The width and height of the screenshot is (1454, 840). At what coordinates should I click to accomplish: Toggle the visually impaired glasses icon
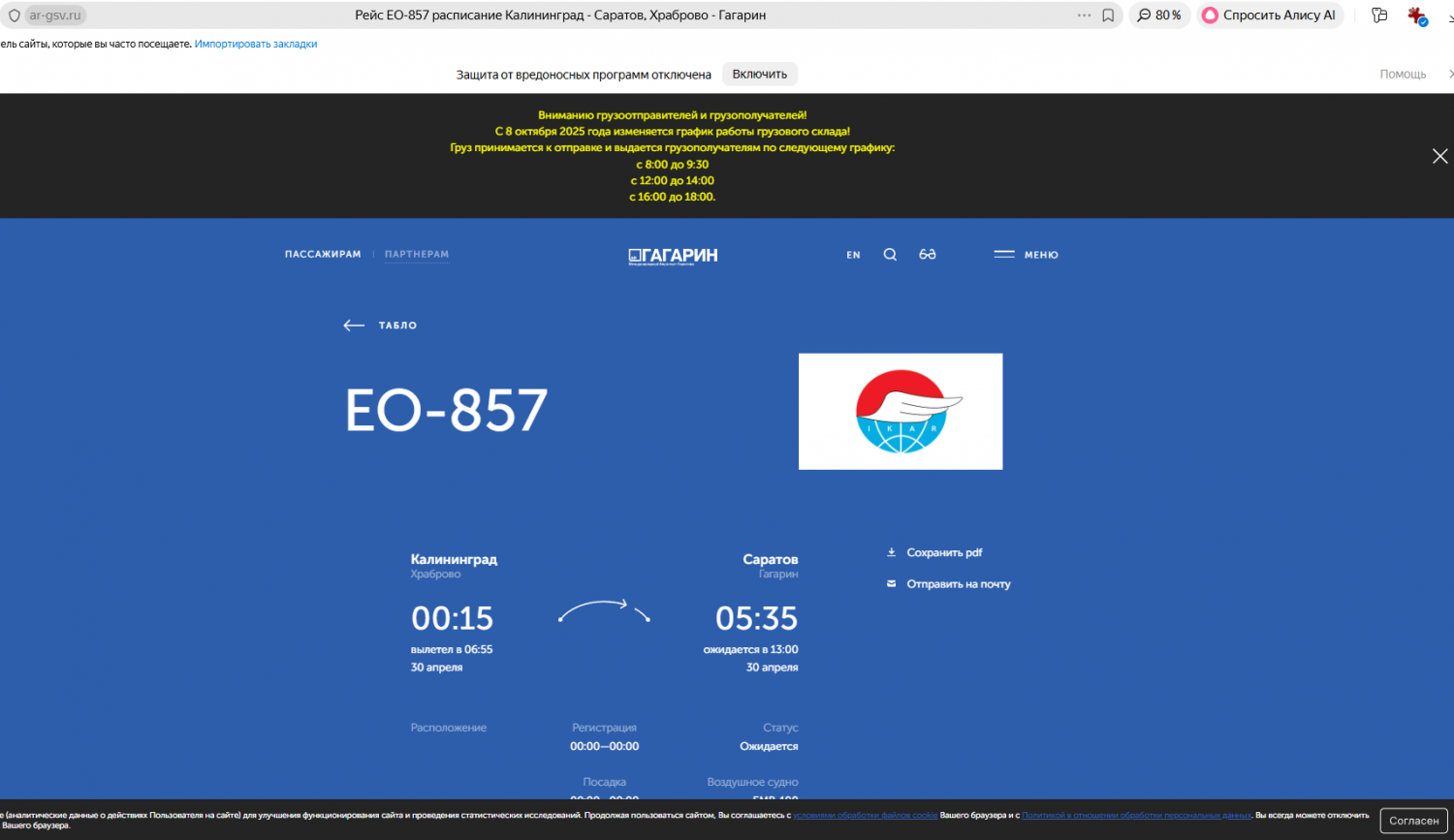(928, 255)
